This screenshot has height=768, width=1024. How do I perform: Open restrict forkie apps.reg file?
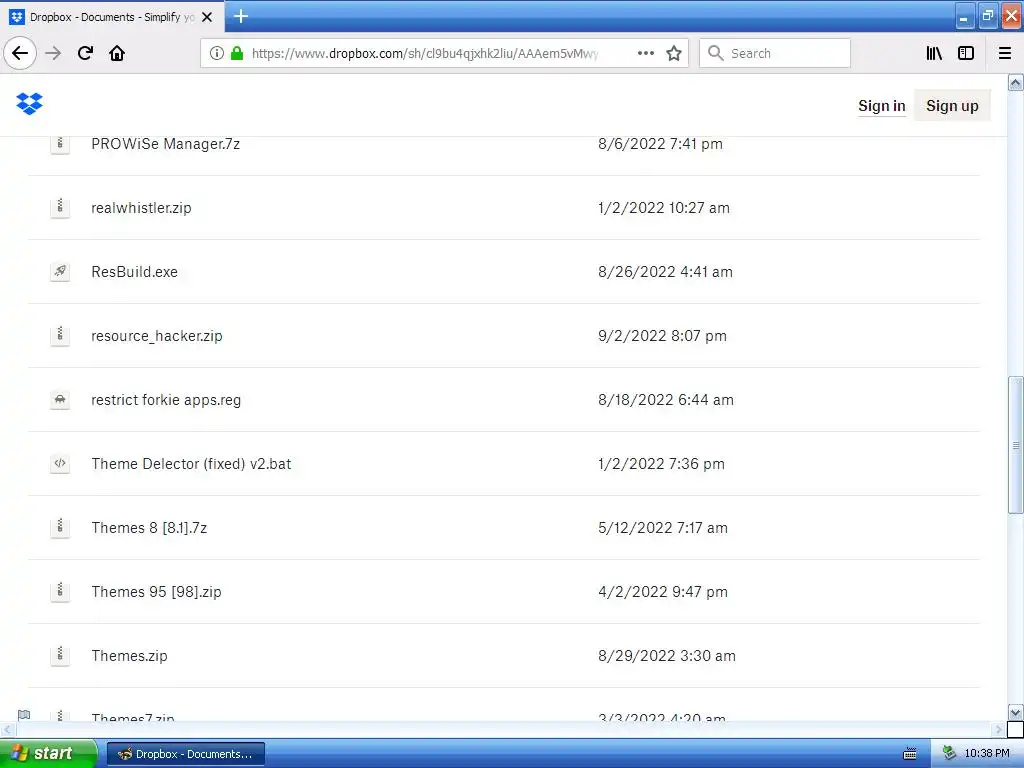coord(166,400)
